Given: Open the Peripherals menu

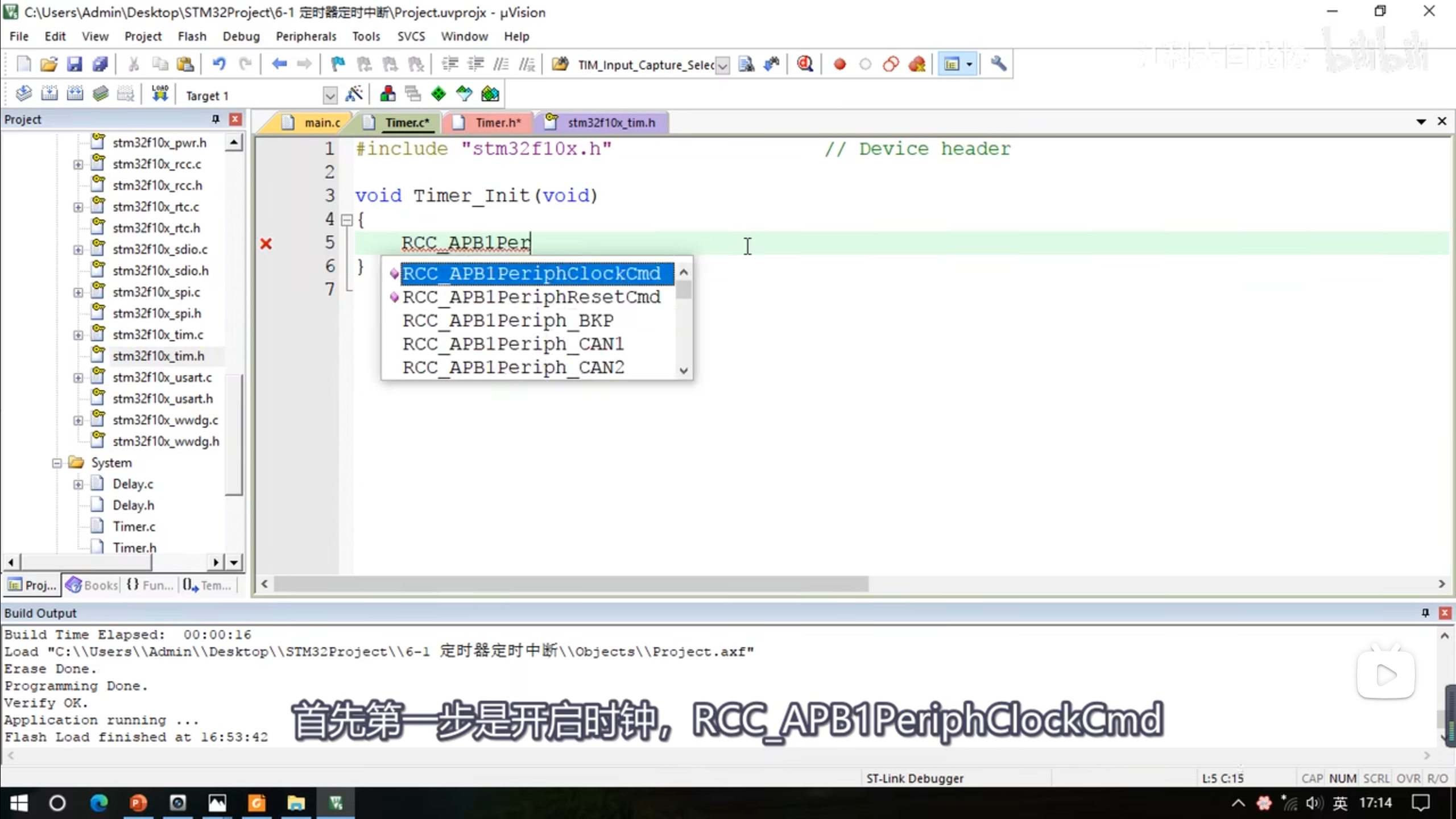Looking at the screenshot, I should 305,36.
